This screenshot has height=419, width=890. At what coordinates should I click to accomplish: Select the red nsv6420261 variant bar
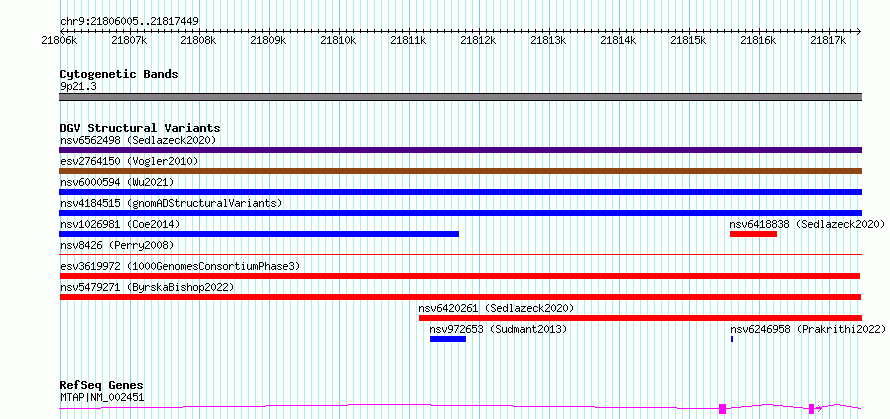coord(640,318)
